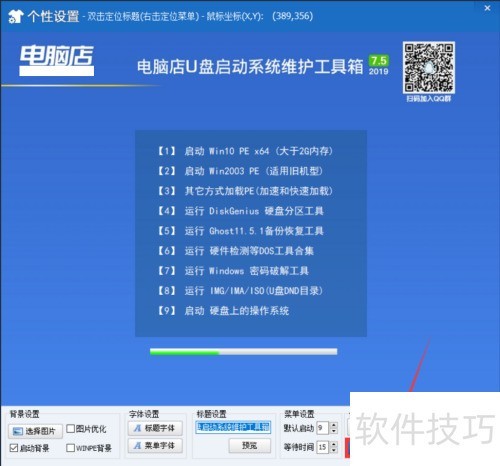500x466 pixels.
Task: Click the 默认启动 value field
Action: click(x=323, y=428)
